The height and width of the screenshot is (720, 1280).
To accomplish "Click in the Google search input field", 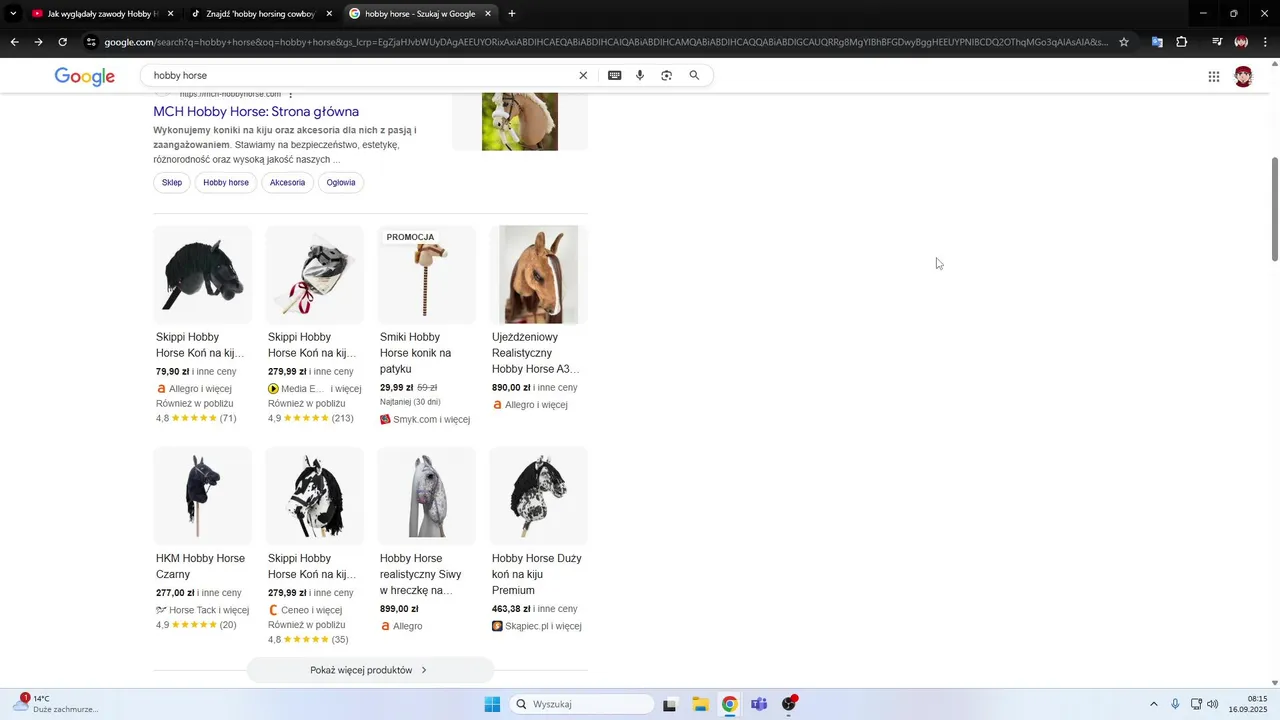I will point(360,75).
